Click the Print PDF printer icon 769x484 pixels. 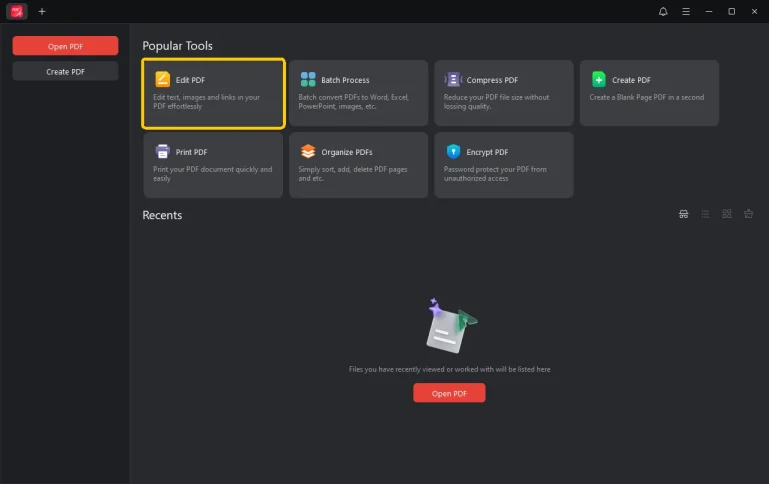[162, 152]
